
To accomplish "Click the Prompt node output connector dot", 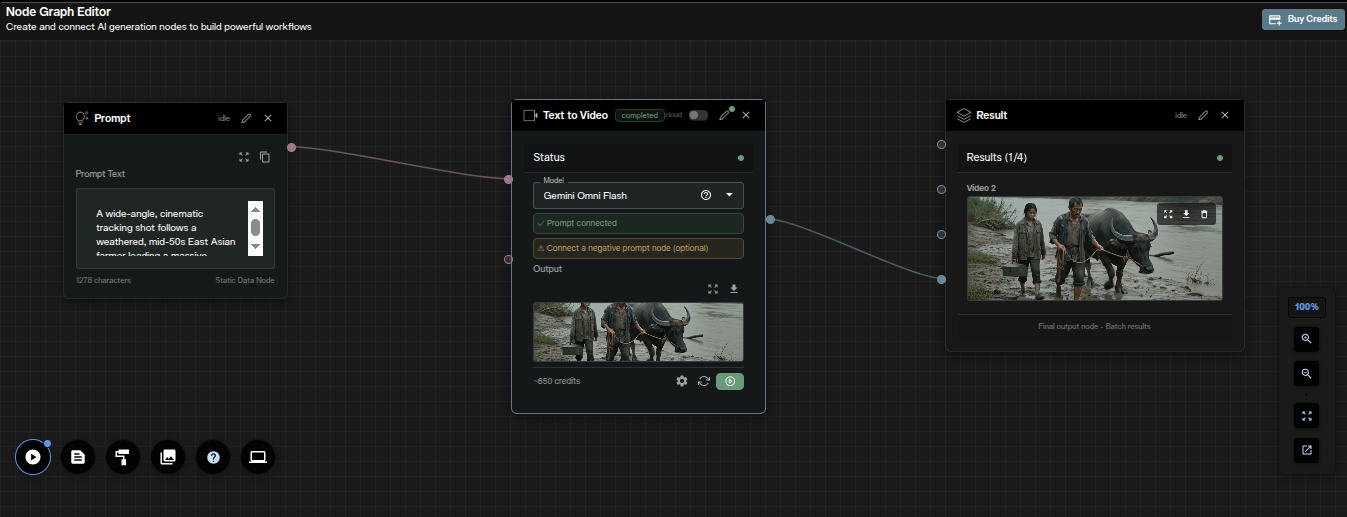I will (x=291, y=147).
